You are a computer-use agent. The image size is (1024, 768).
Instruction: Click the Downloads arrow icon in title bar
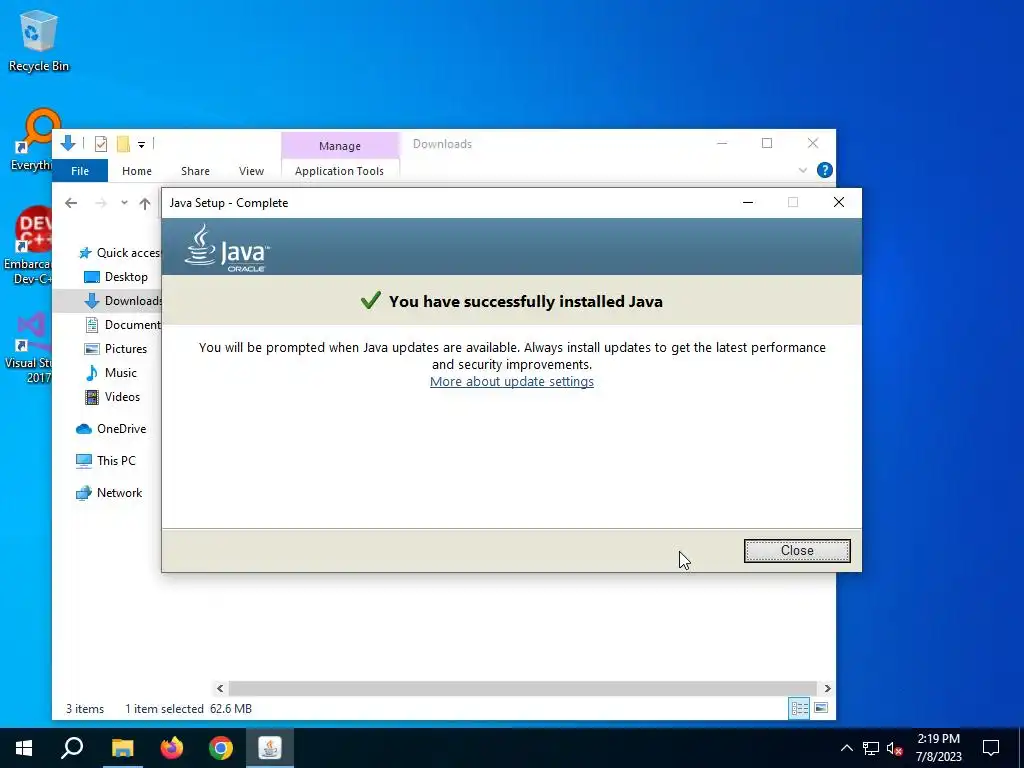pyautogui.click(x=68, y=143)
